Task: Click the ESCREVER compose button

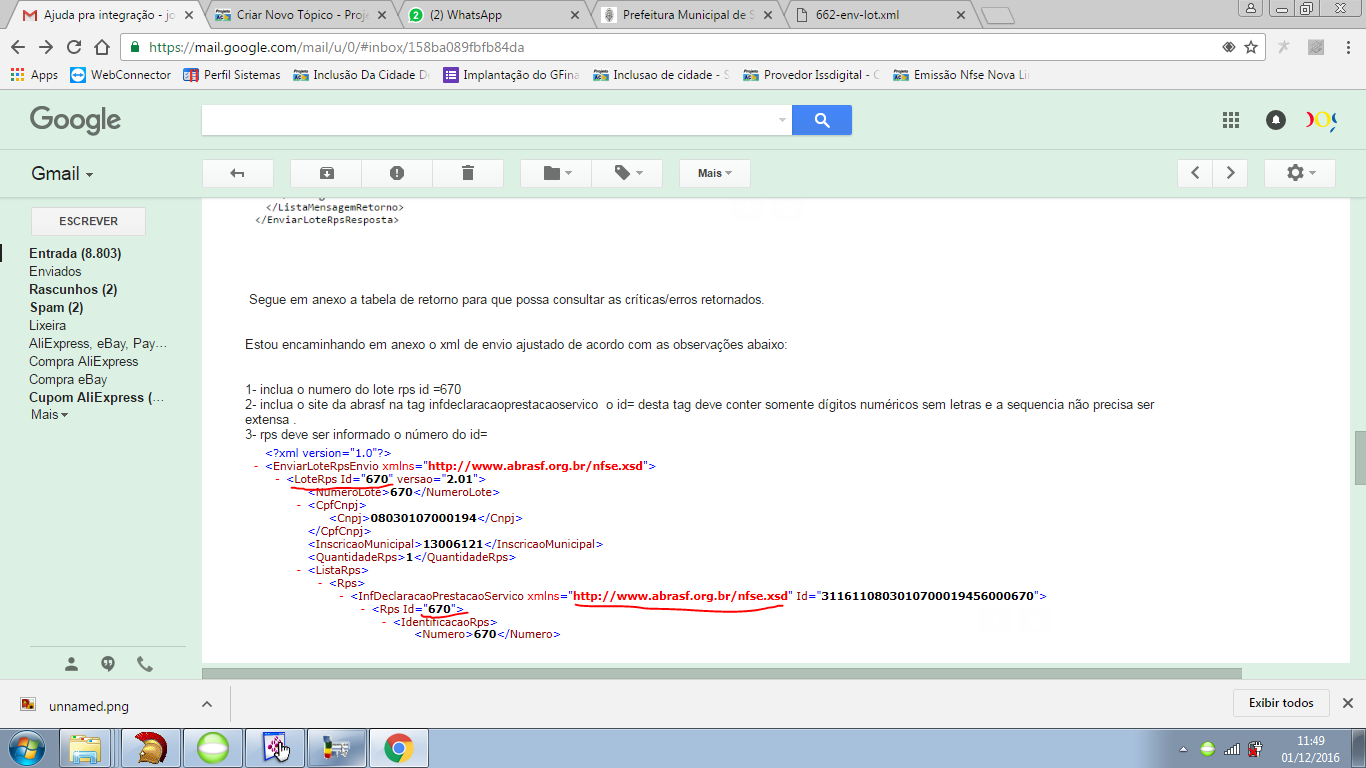Action: coord(88,221)
